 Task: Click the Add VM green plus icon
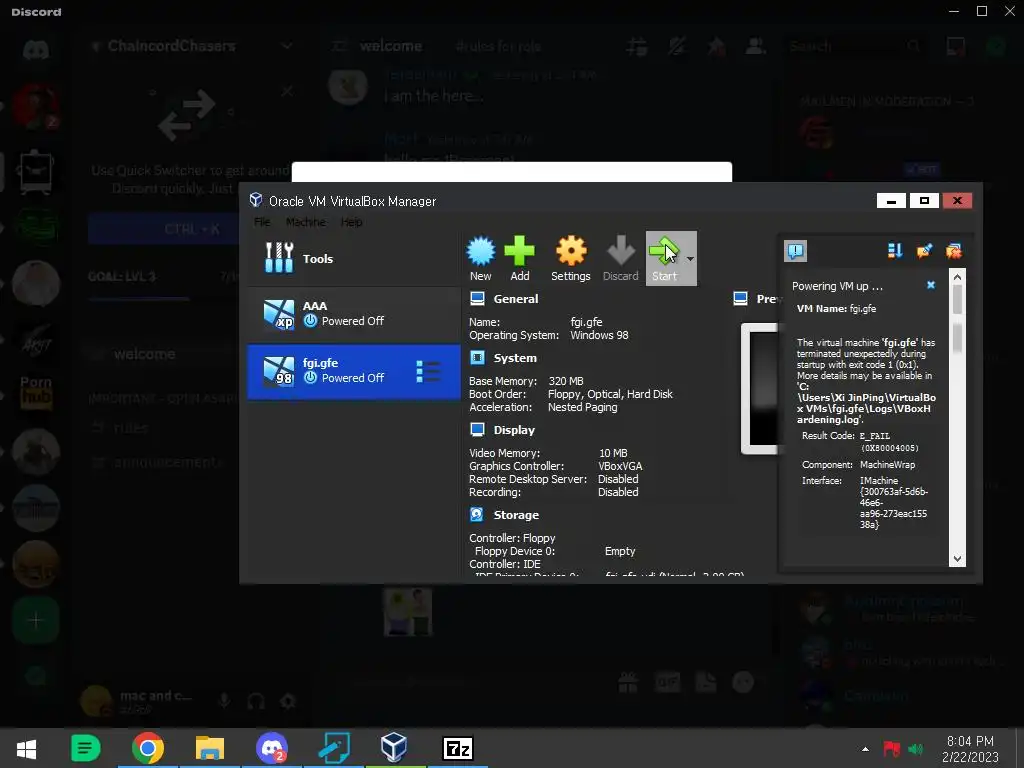[520, 259]
